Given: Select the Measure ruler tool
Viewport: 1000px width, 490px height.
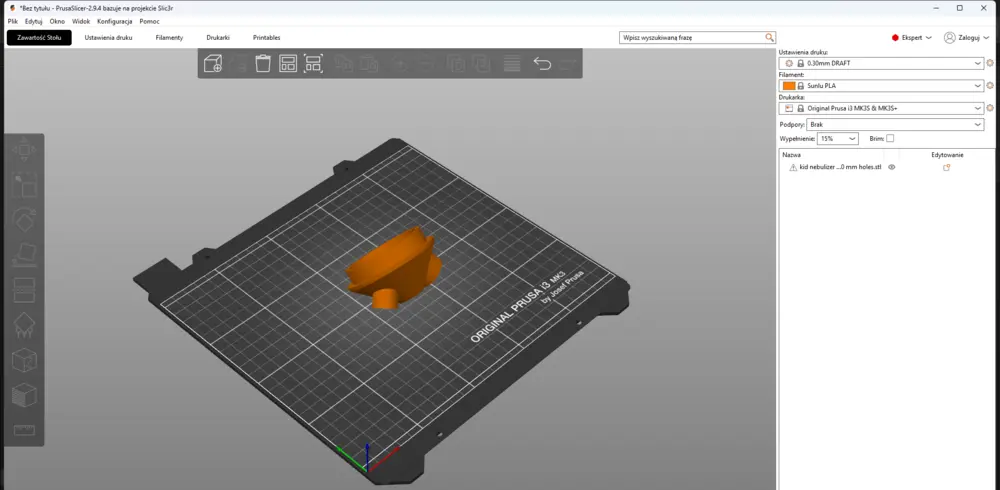Looking at the screenshot, I should (24, 430).
